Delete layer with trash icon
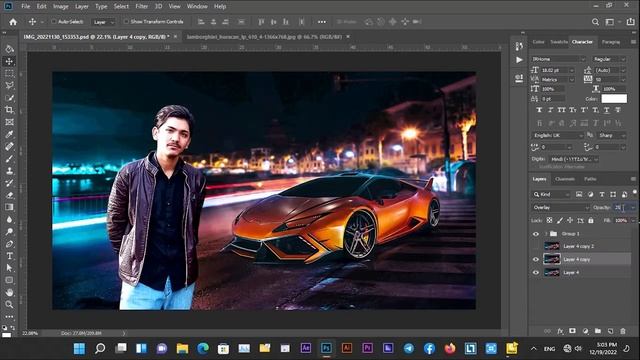This screenshot has height=360, width=640. [x=623, y=331]
